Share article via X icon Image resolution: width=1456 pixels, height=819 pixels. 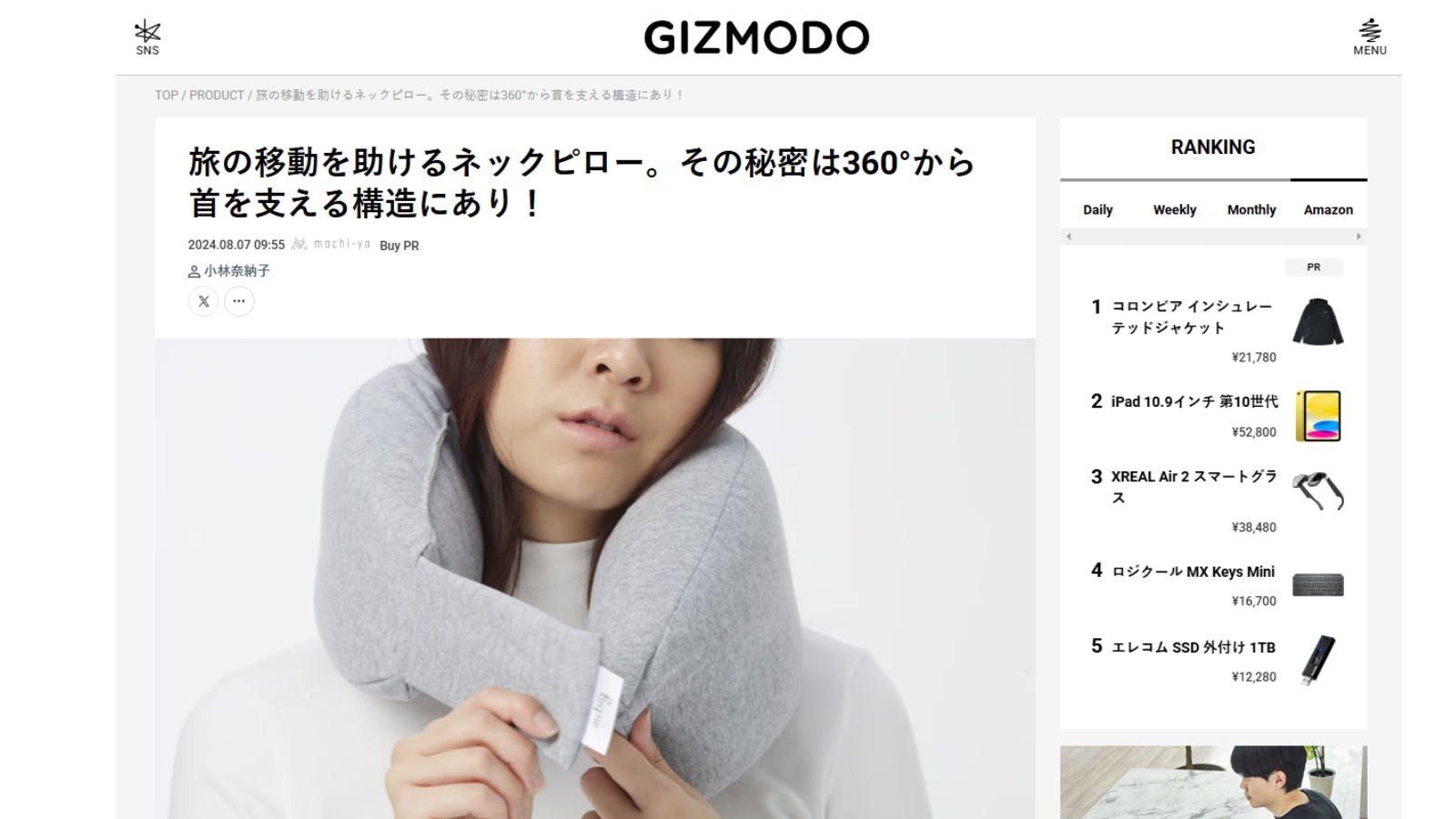tap(204, 301)
